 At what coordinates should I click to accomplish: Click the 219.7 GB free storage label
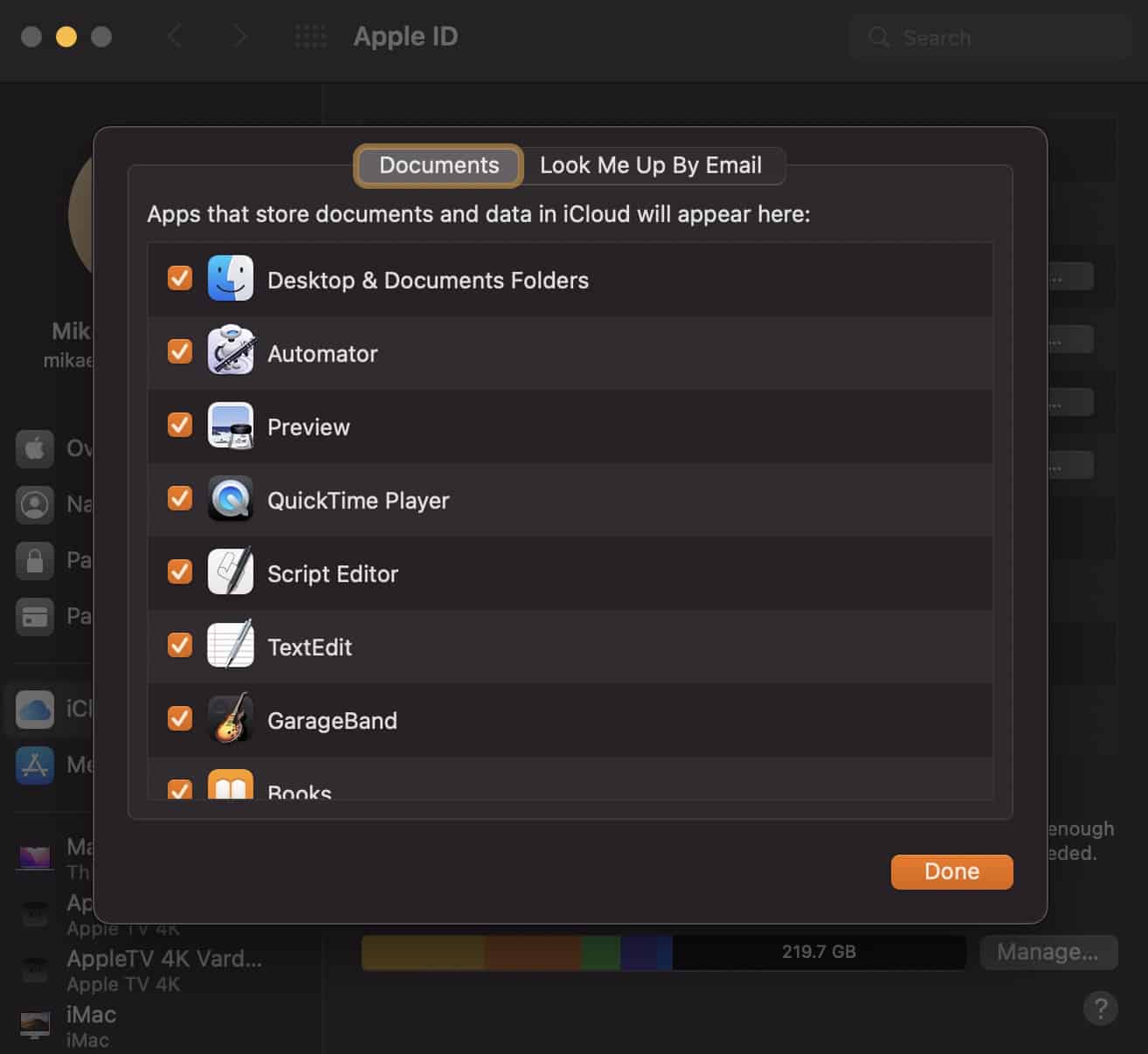[819, 952]
